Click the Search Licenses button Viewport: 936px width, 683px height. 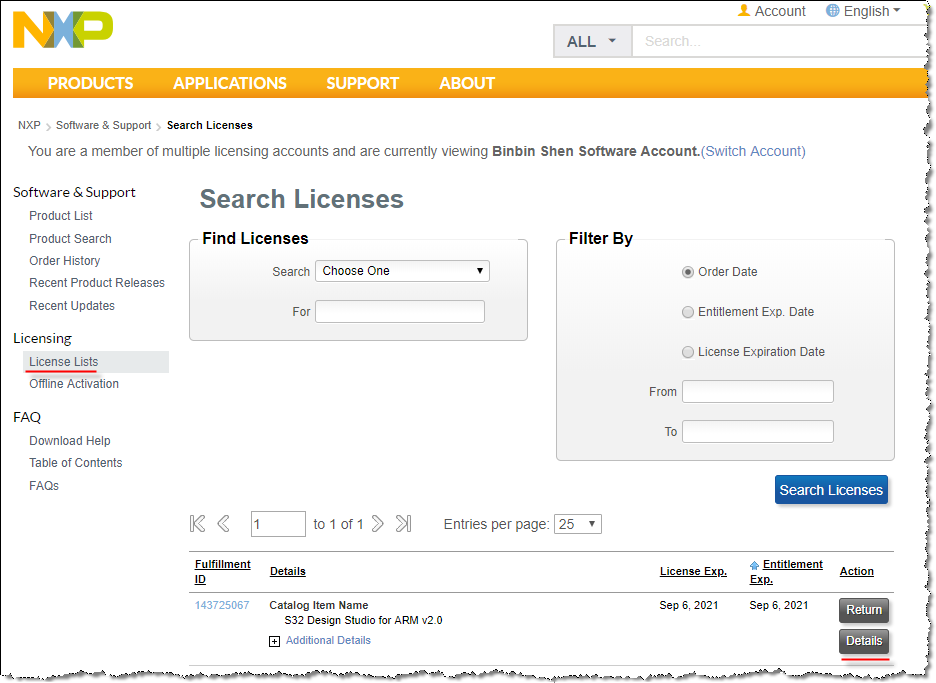pos(830,490)
